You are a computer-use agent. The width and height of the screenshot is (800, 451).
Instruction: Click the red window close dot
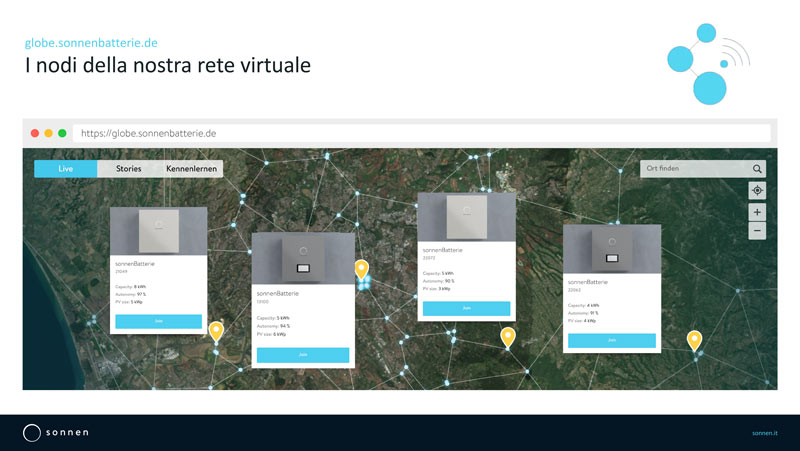pyautogui.click(x=35, y=133)
